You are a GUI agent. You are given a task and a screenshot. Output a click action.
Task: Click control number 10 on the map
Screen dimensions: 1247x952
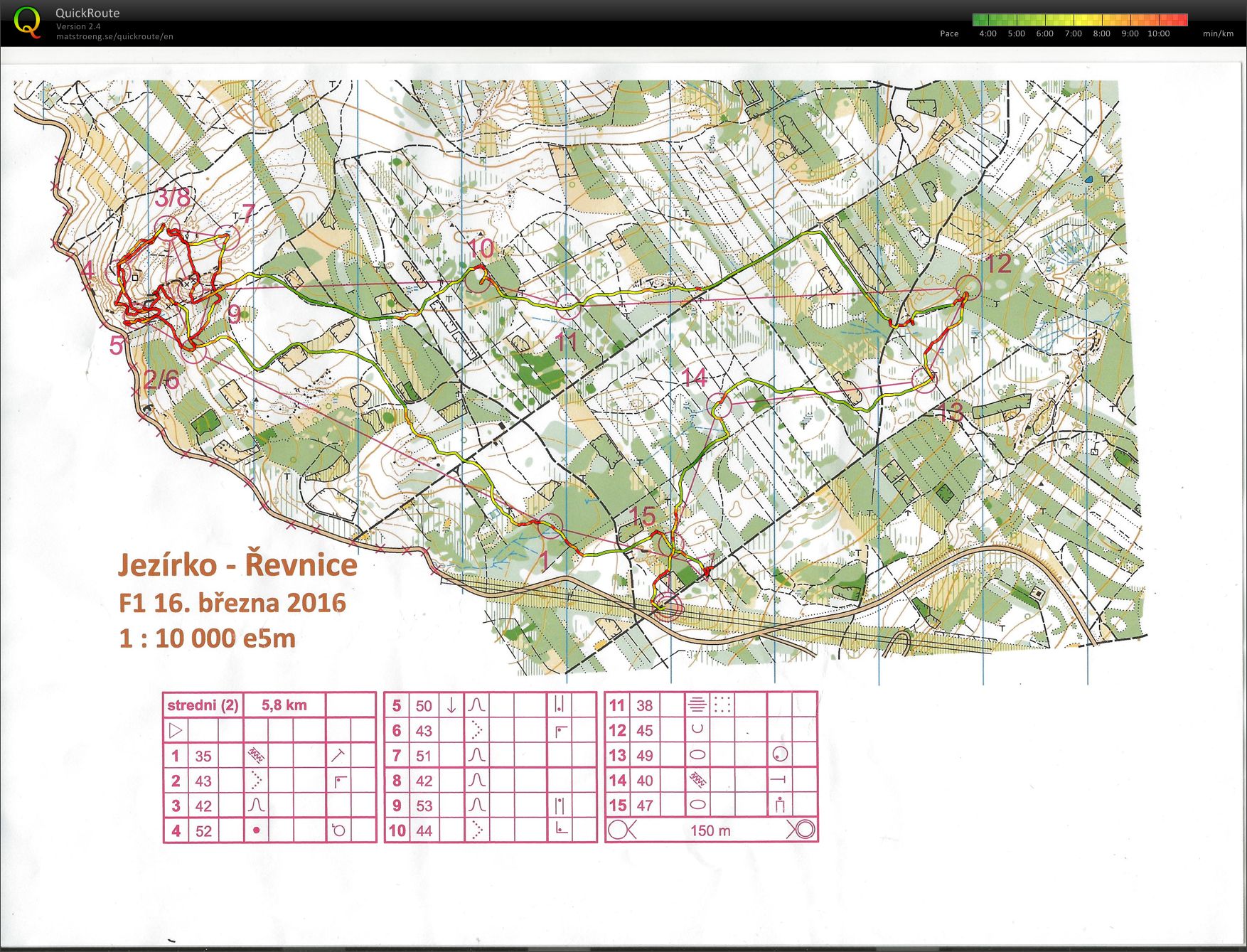481,248
